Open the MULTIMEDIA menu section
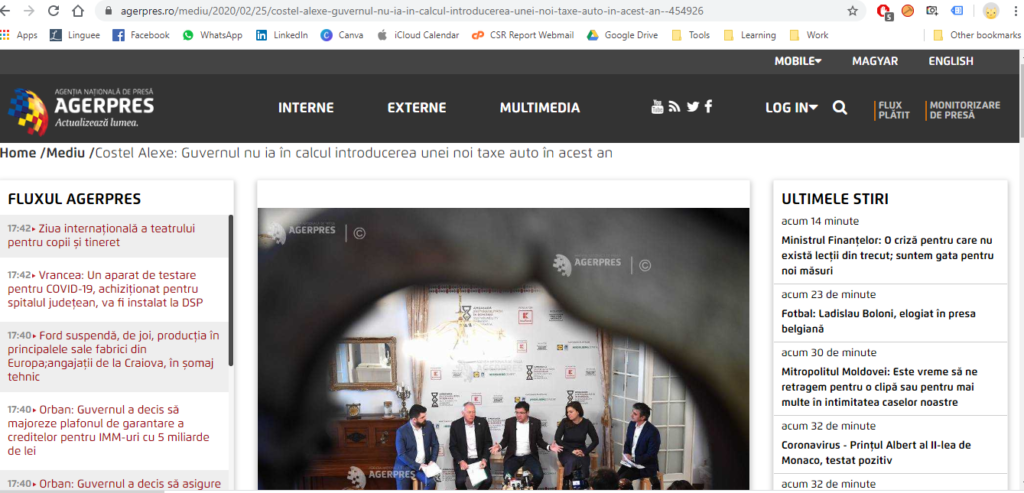This screenshot has height=493, width=1024. coord(539,108)
